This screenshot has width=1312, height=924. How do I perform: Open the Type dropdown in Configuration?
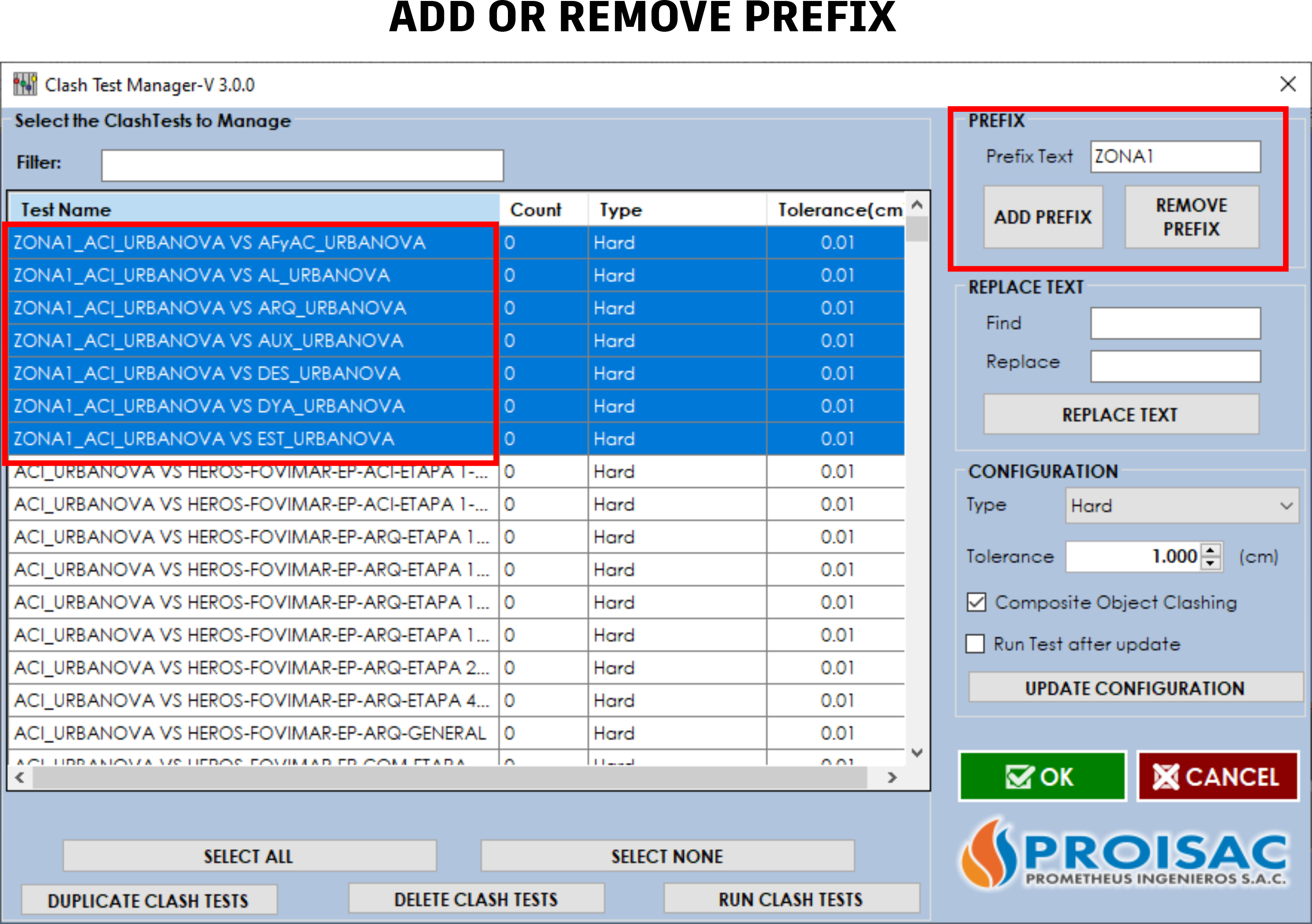(x=1181, y=506)
